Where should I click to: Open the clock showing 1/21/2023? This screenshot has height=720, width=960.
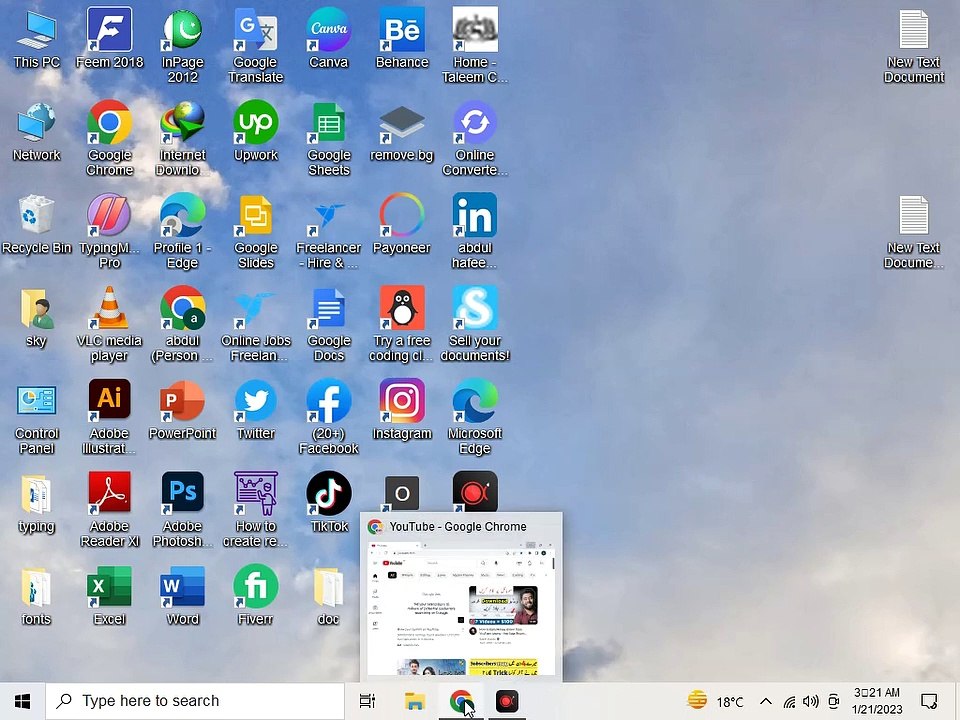coord(877,701)
